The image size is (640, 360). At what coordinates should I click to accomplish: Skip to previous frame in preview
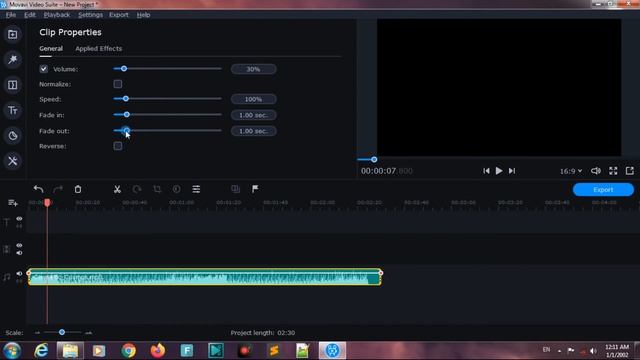tap(486, 171)
